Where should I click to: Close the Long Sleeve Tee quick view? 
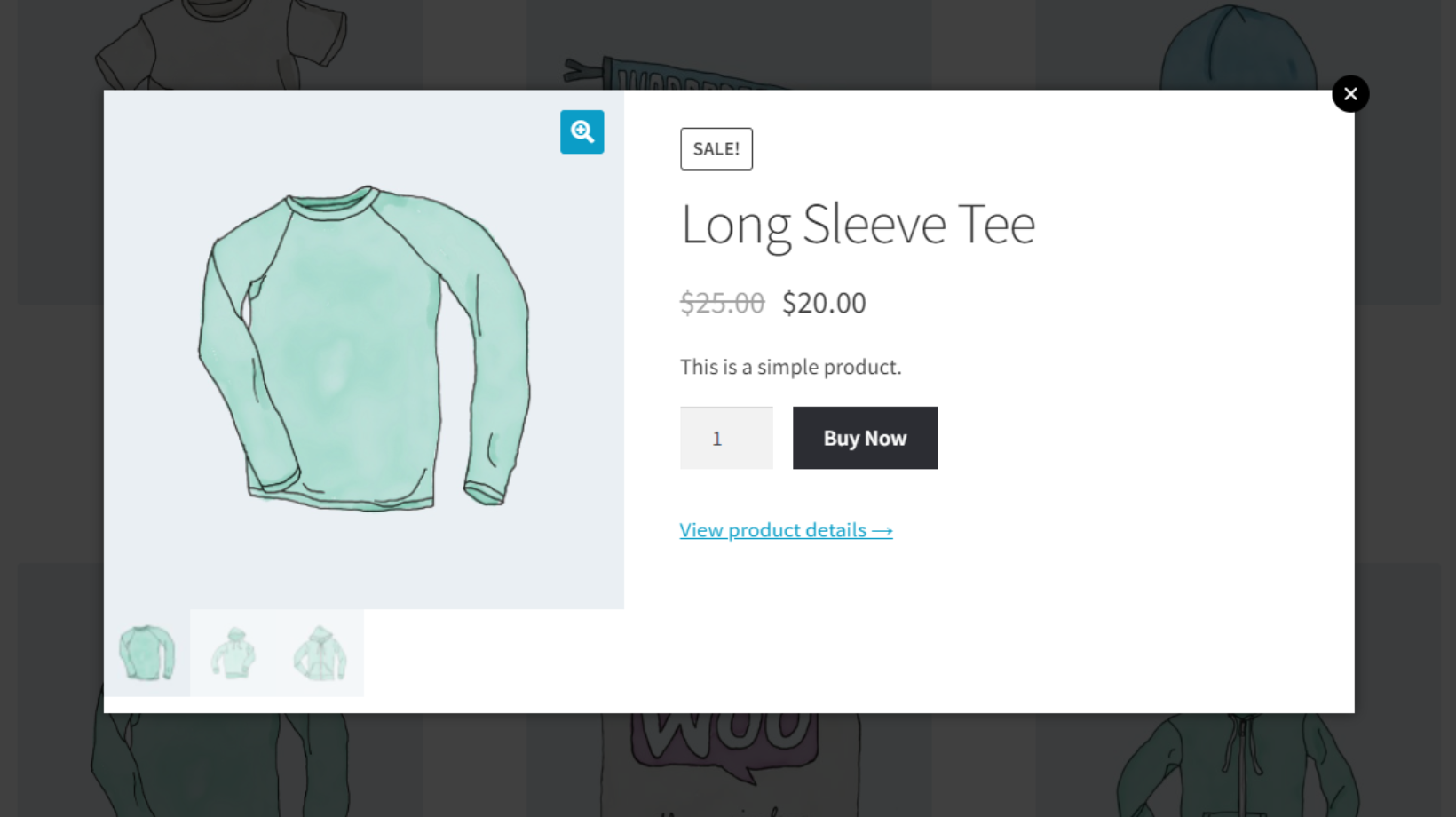[x=1350, y=93]
